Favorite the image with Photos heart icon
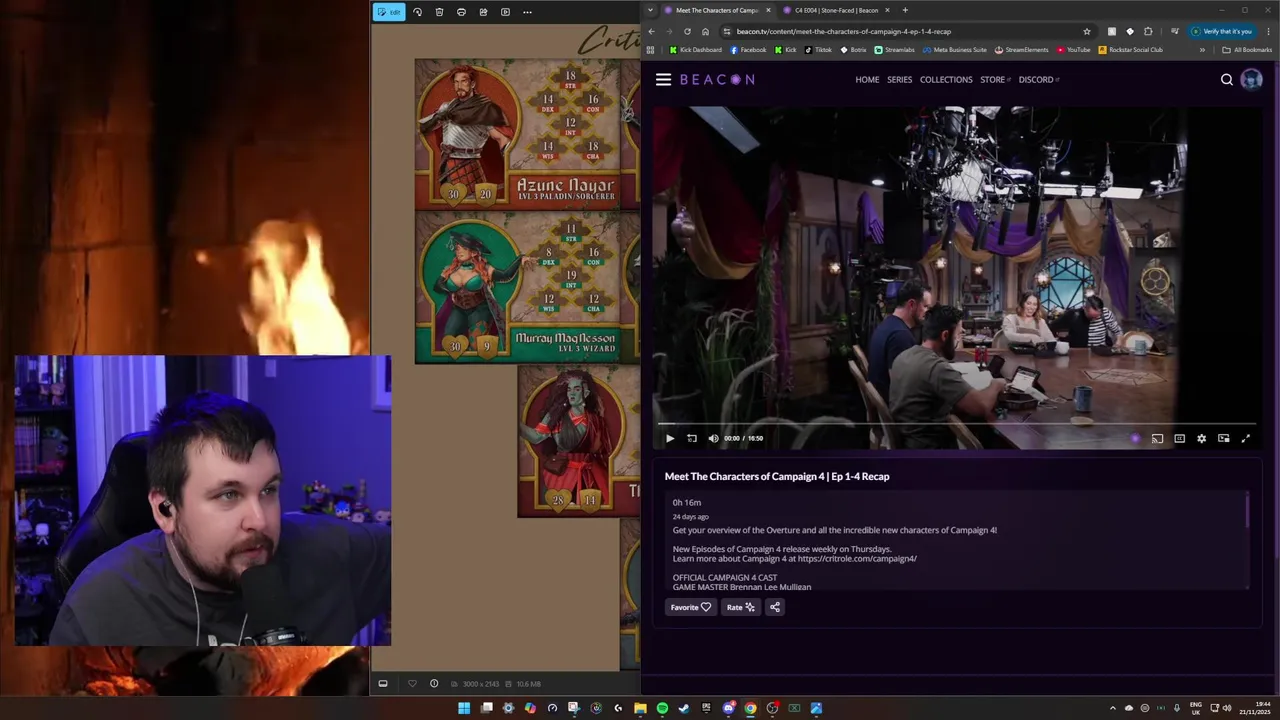This screenshot has width=1280, height=720. 412,684
